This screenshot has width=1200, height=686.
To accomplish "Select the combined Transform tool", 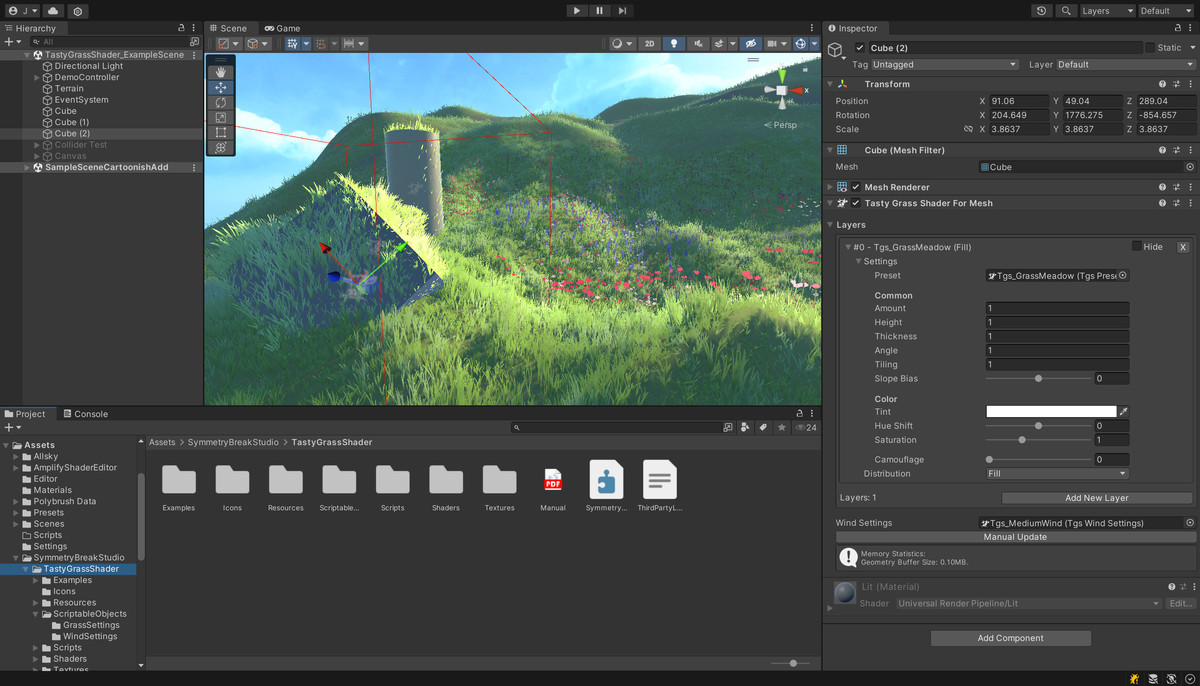I will [x=221, y=147].
